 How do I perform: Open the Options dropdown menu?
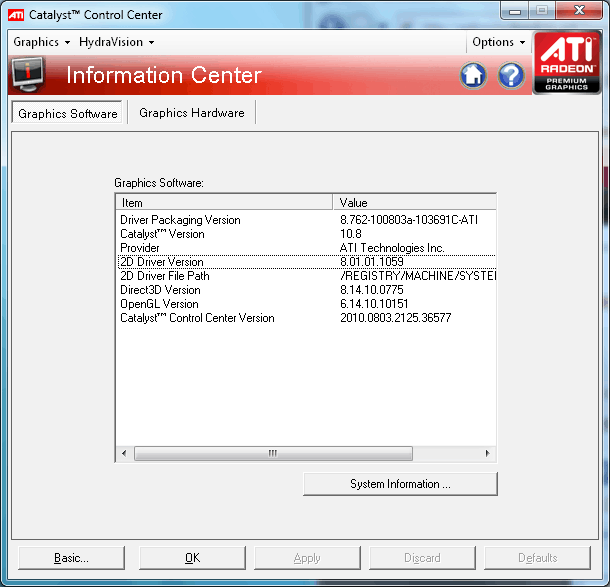[x=498, y=42]
